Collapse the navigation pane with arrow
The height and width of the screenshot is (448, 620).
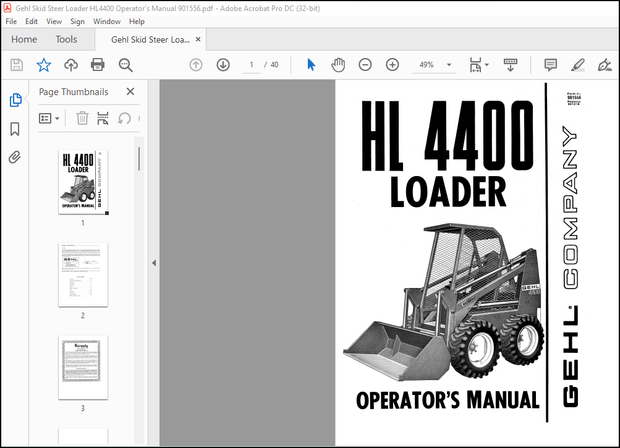click(x=153, y=263)
